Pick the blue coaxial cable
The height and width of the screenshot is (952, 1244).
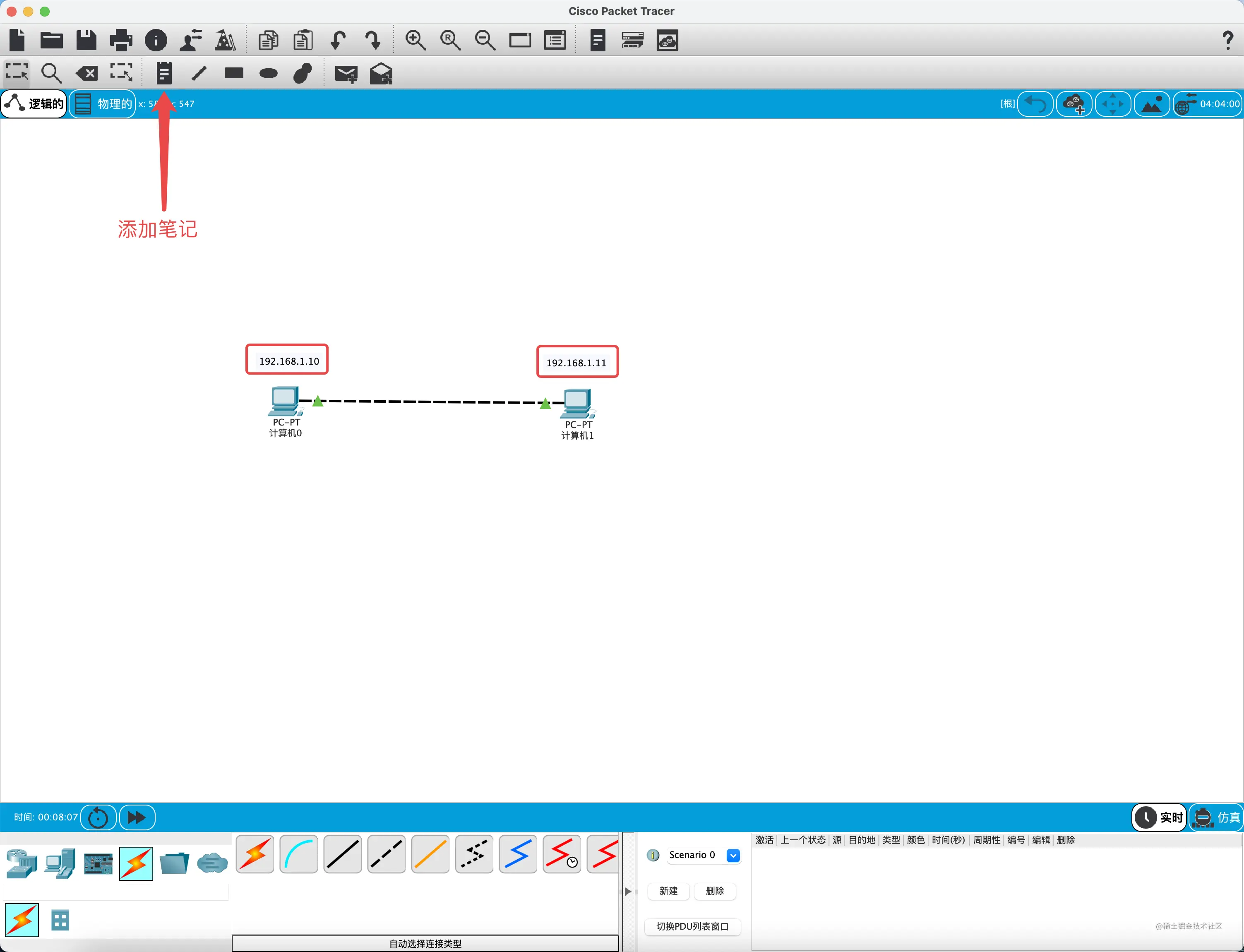(518, 854)
